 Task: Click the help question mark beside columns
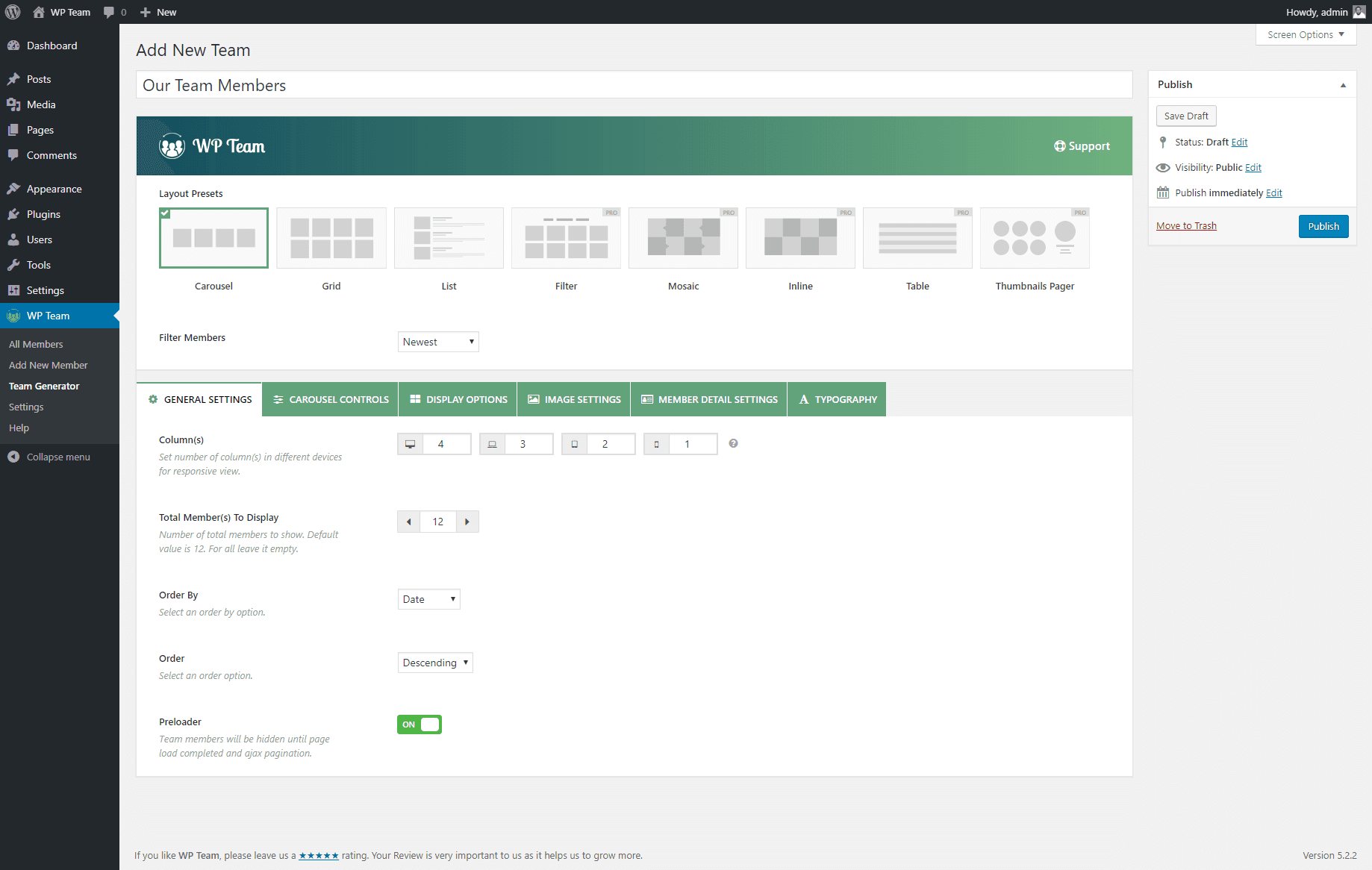click(733, 443)
